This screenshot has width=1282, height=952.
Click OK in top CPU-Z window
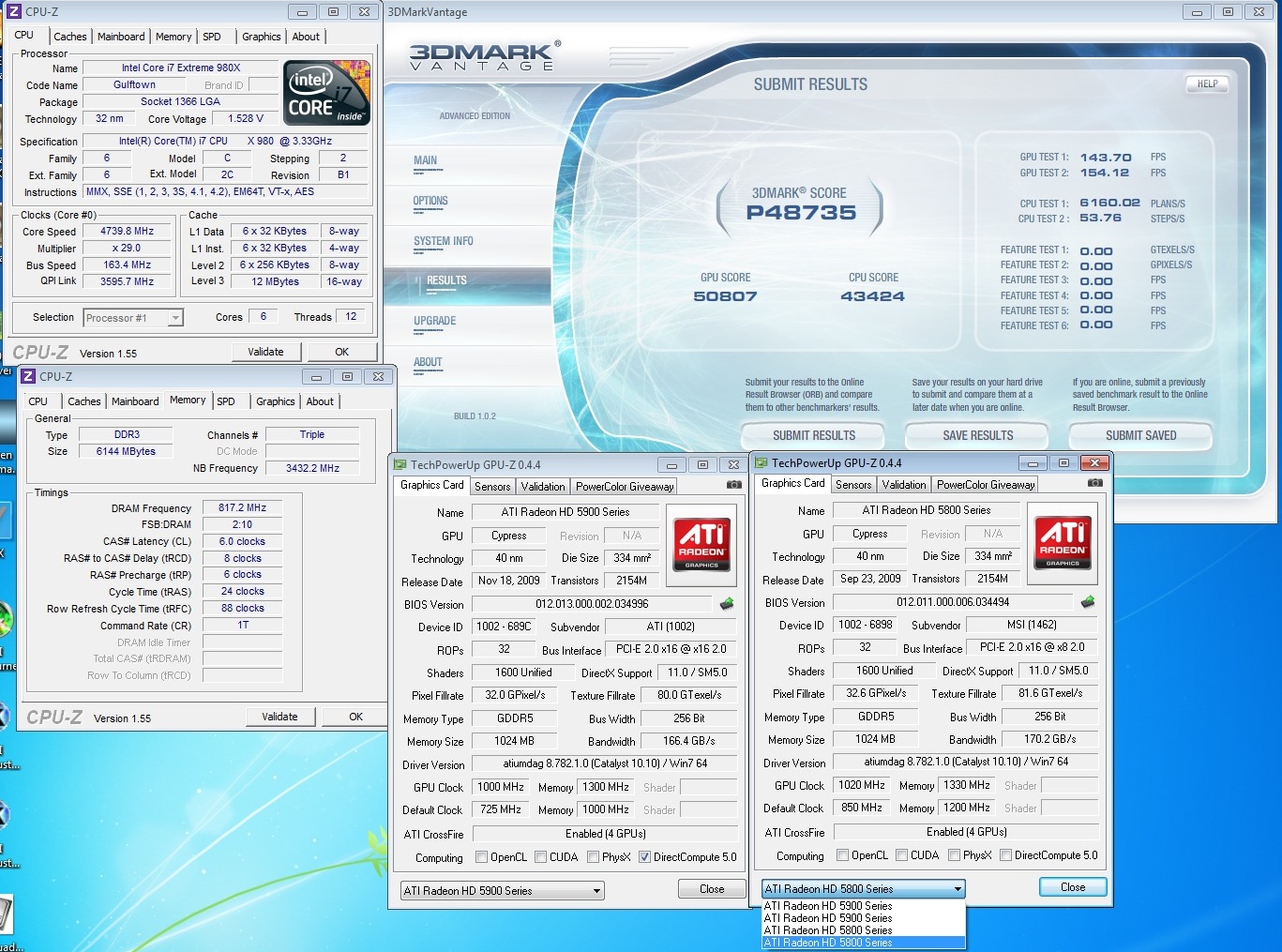click(341, 352)
